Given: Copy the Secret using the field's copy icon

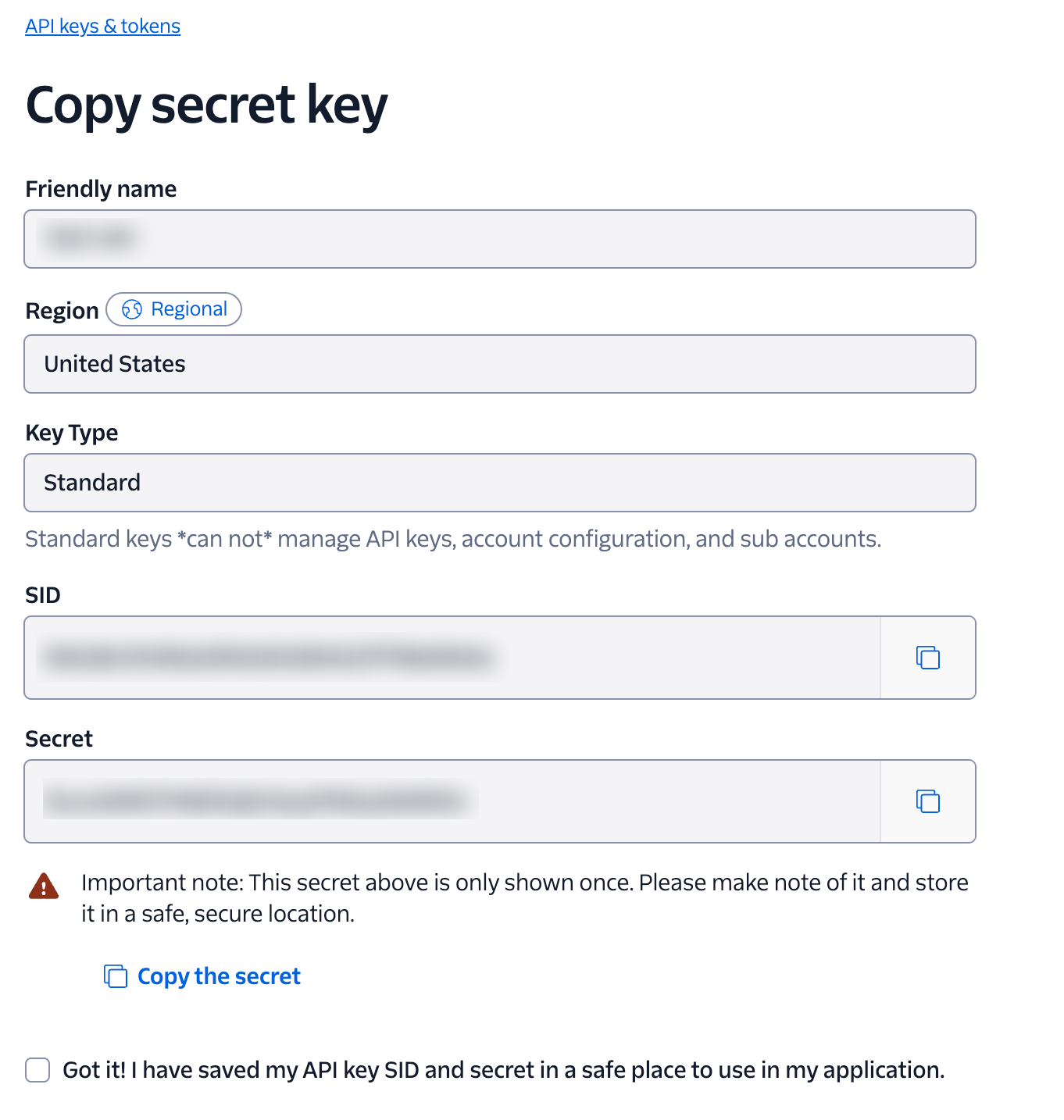Looking at the screenshot, I should click(927, 801).
